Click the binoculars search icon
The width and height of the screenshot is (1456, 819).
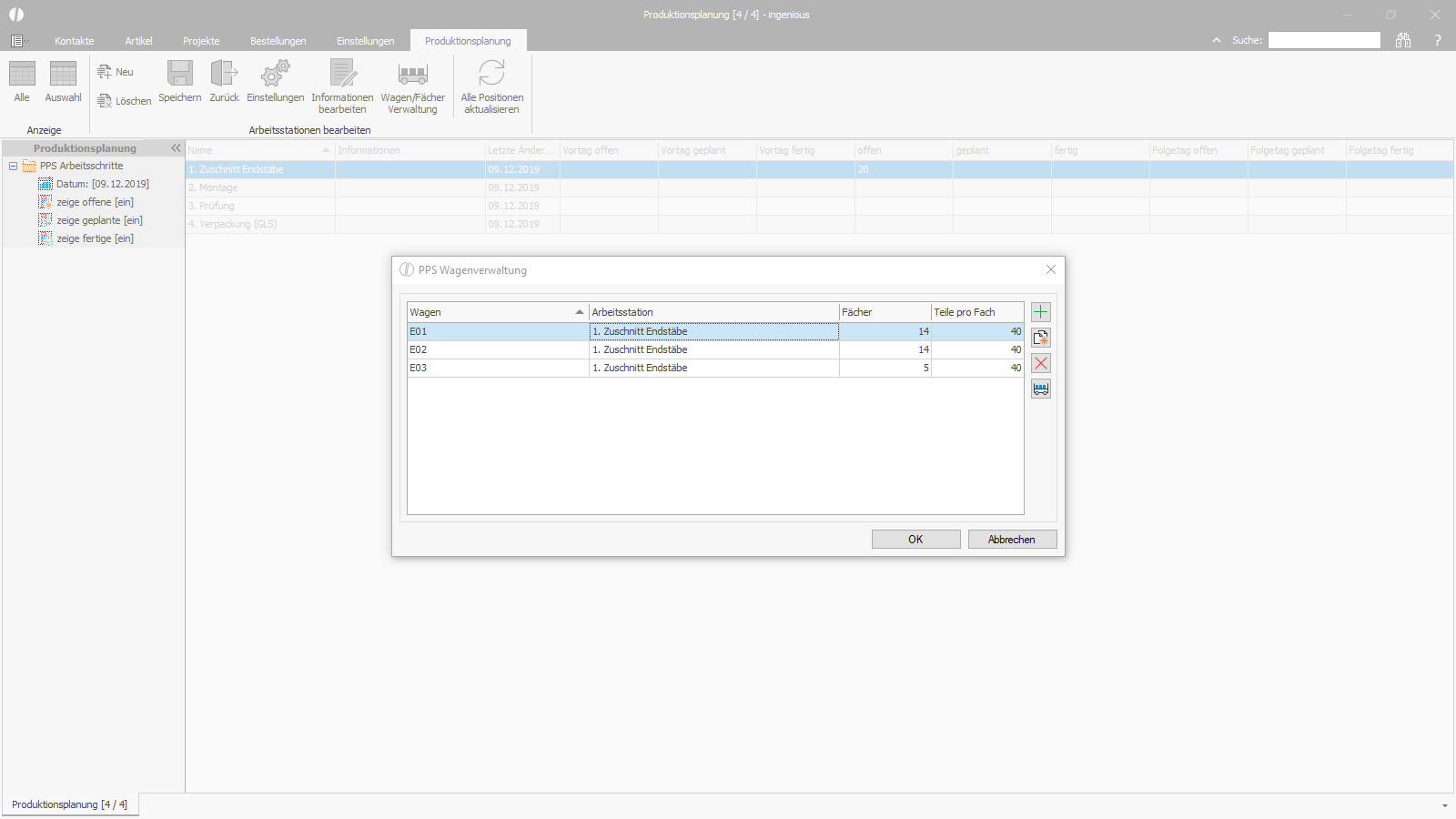point(1403,40)
